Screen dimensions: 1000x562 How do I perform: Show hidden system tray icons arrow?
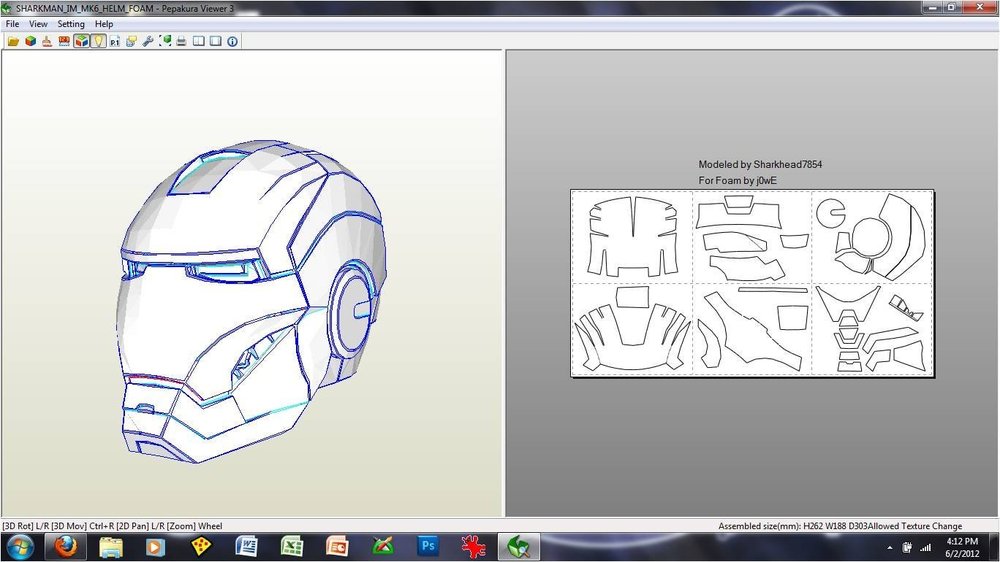890,548
